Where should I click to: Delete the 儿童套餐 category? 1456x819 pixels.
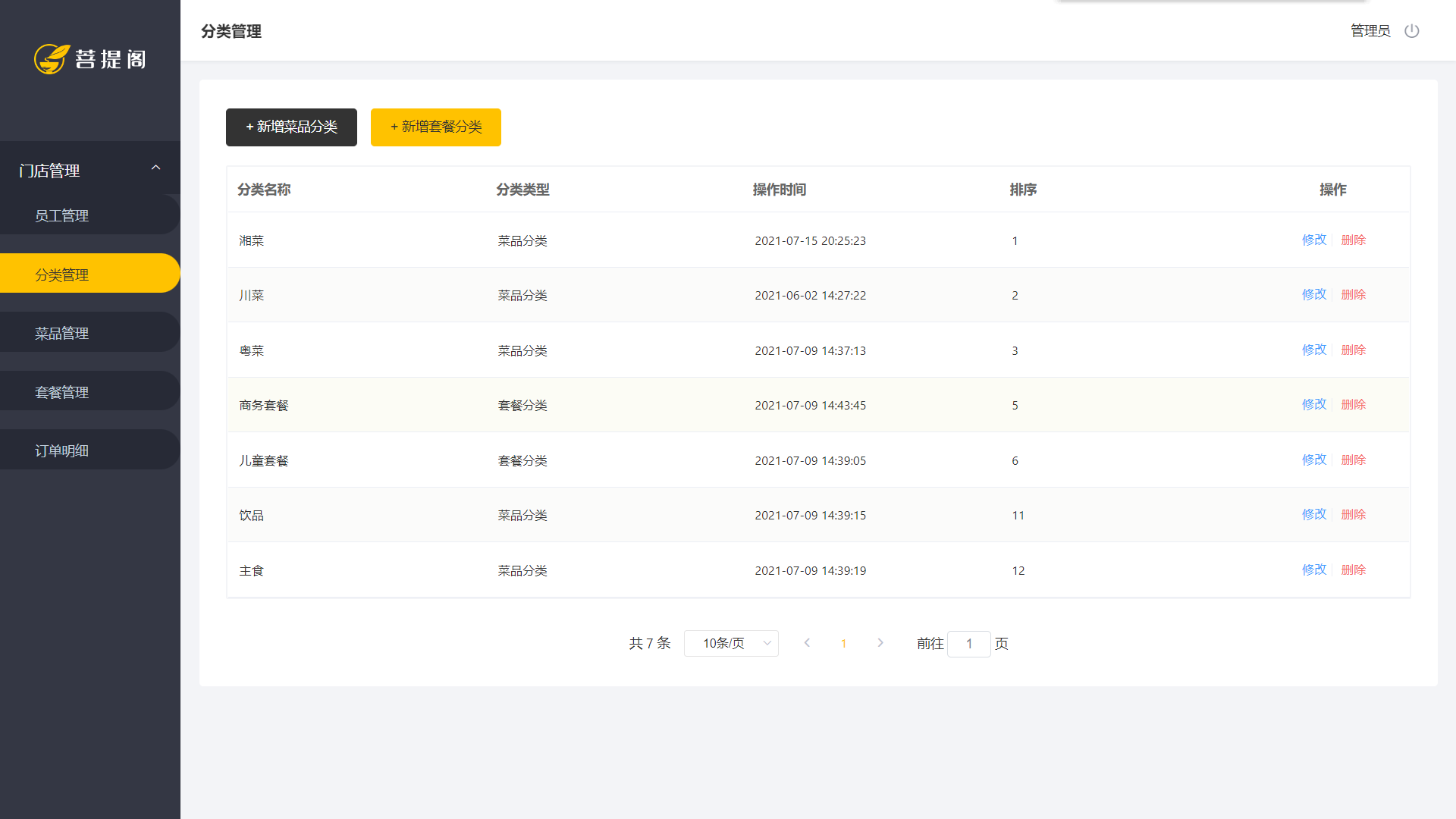point(1353,460)
